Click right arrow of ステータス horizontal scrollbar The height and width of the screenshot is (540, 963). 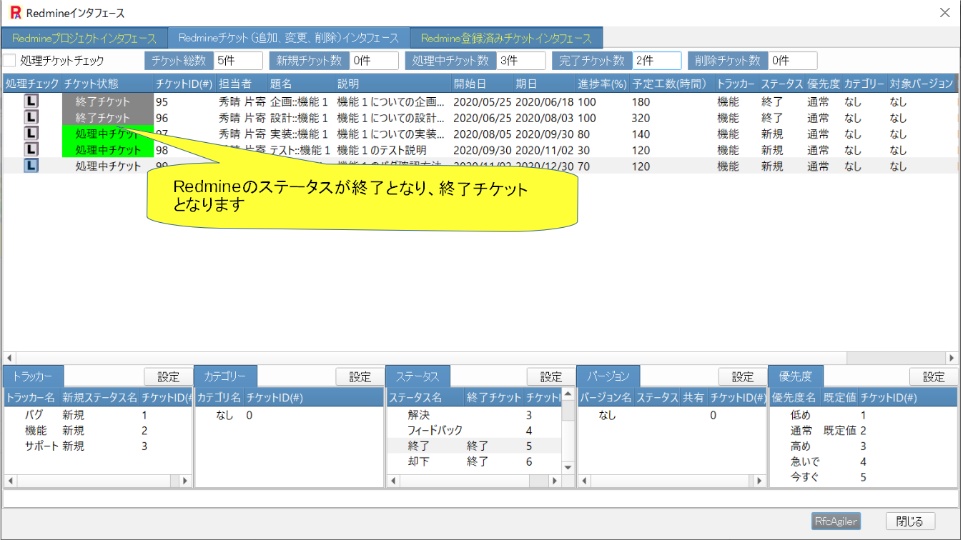coord(555,481)
